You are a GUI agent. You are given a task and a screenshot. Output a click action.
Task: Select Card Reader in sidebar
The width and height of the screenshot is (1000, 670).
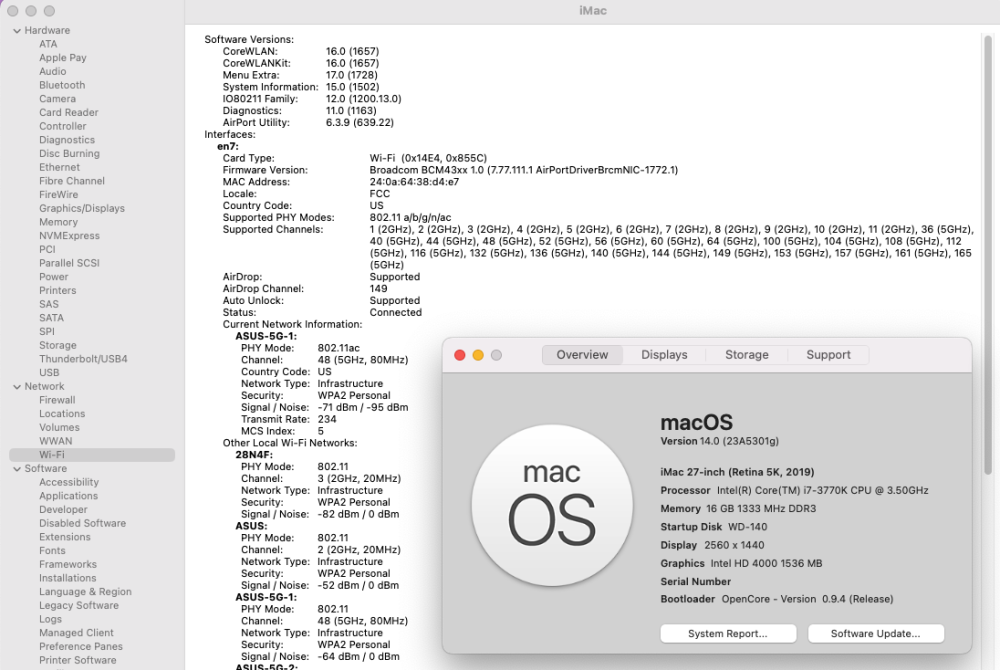[x=68, y=112]
